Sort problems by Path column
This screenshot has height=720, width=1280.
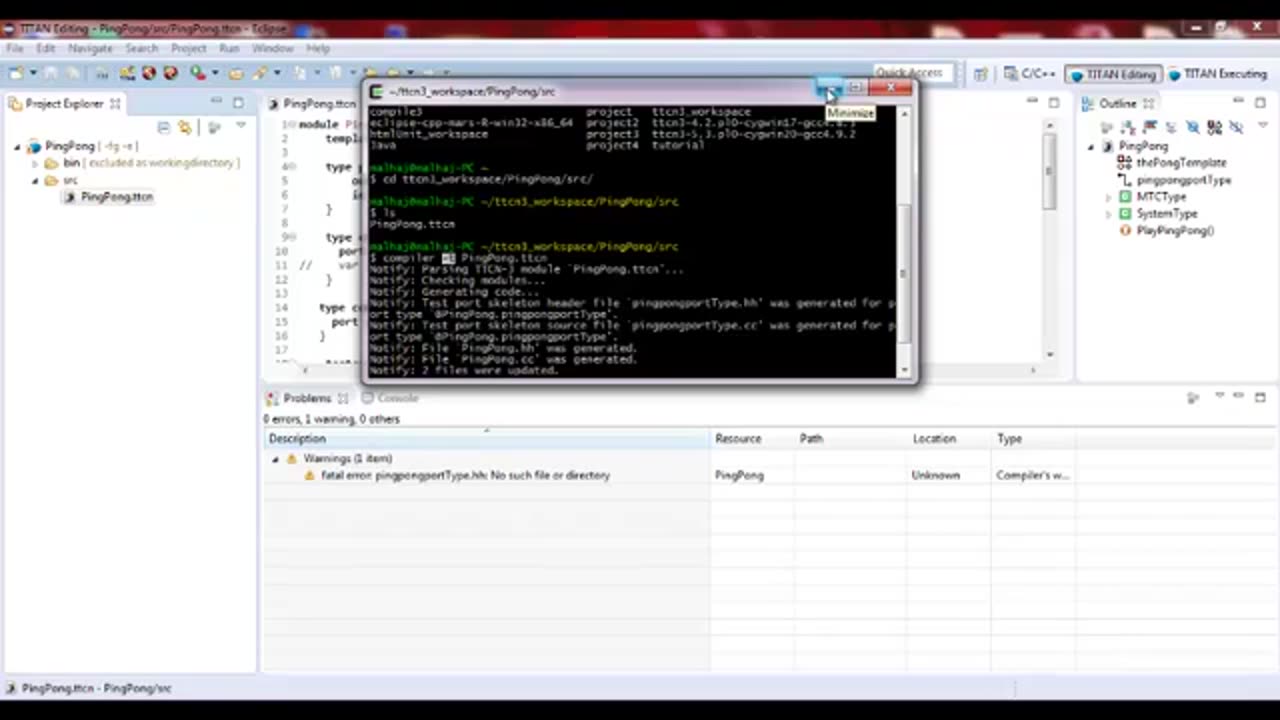[x=850, y=439]
